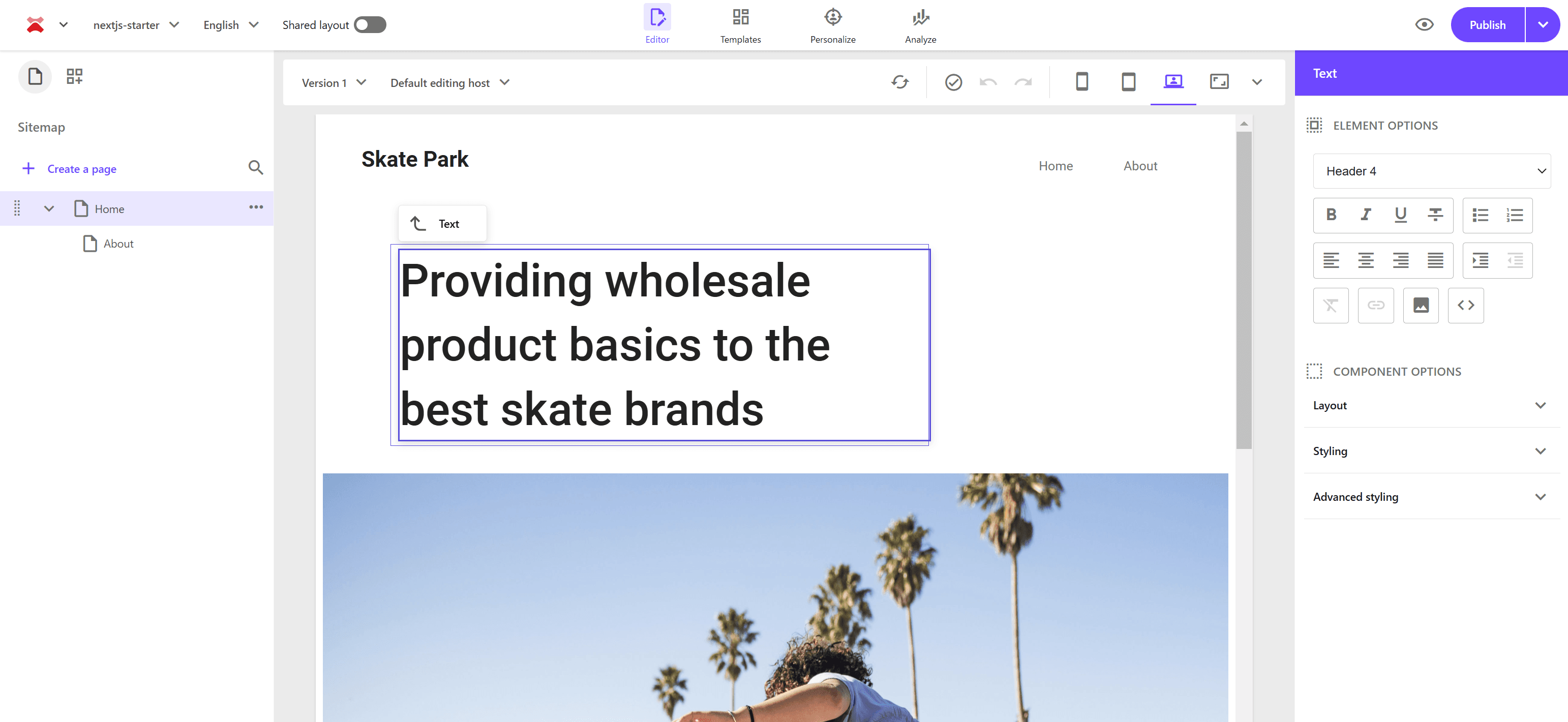Click Create a page link
Screen dimensions: 1568x722
point(81,169)
